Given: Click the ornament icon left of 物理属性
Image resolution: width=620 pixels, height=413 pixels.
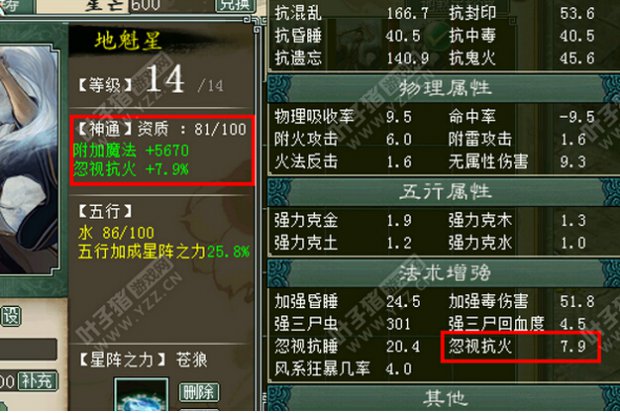Looking at the screenshot, I should click(280, 89).
